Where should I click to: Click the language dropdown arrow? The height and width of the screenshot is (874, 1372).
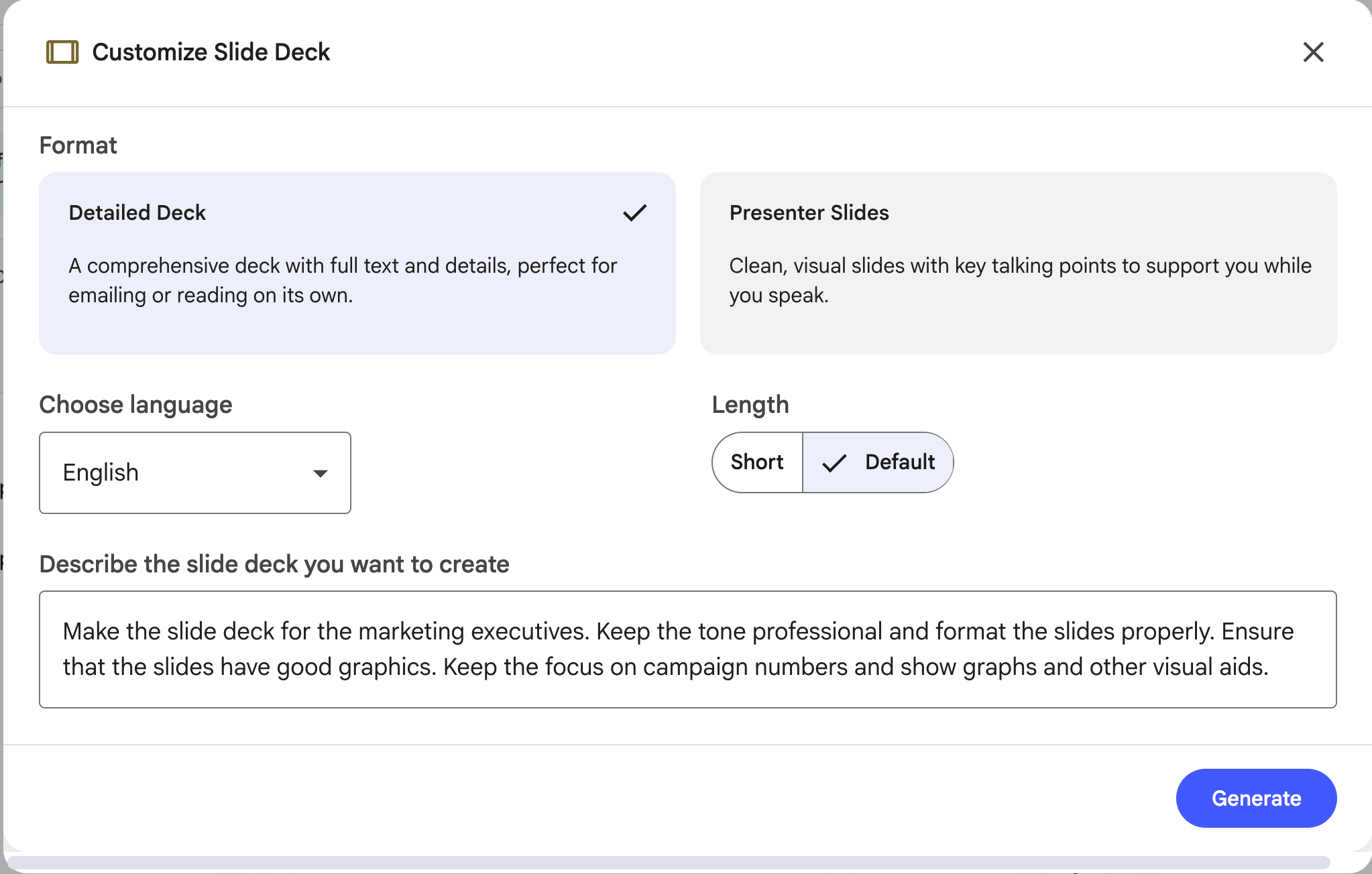pos(321,474)
